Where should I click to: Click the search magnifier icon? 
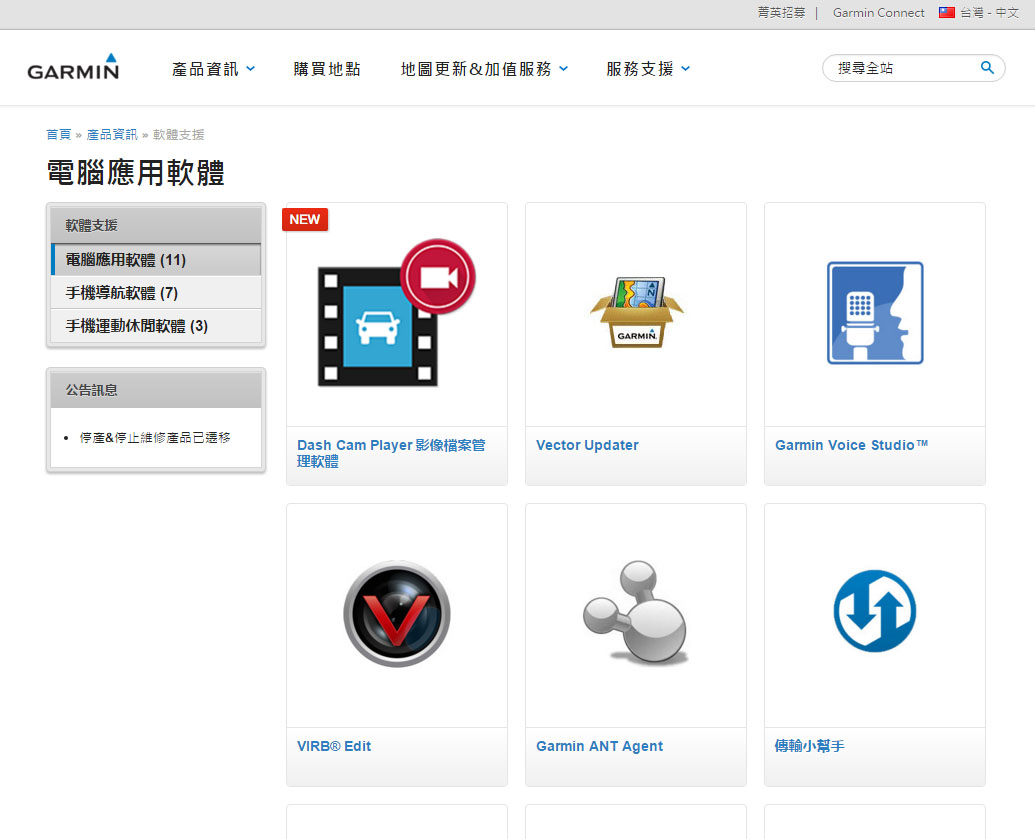987,67
